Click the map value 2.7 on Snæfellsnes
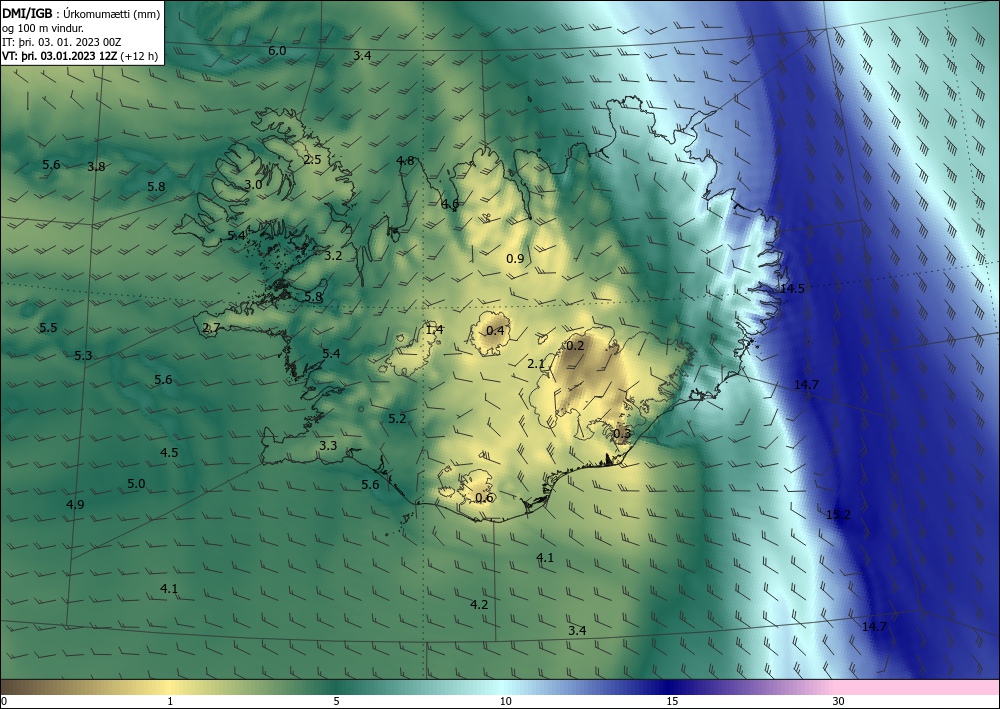Image resolution: width=1000 pixels, height=709 pixels. 211,328
